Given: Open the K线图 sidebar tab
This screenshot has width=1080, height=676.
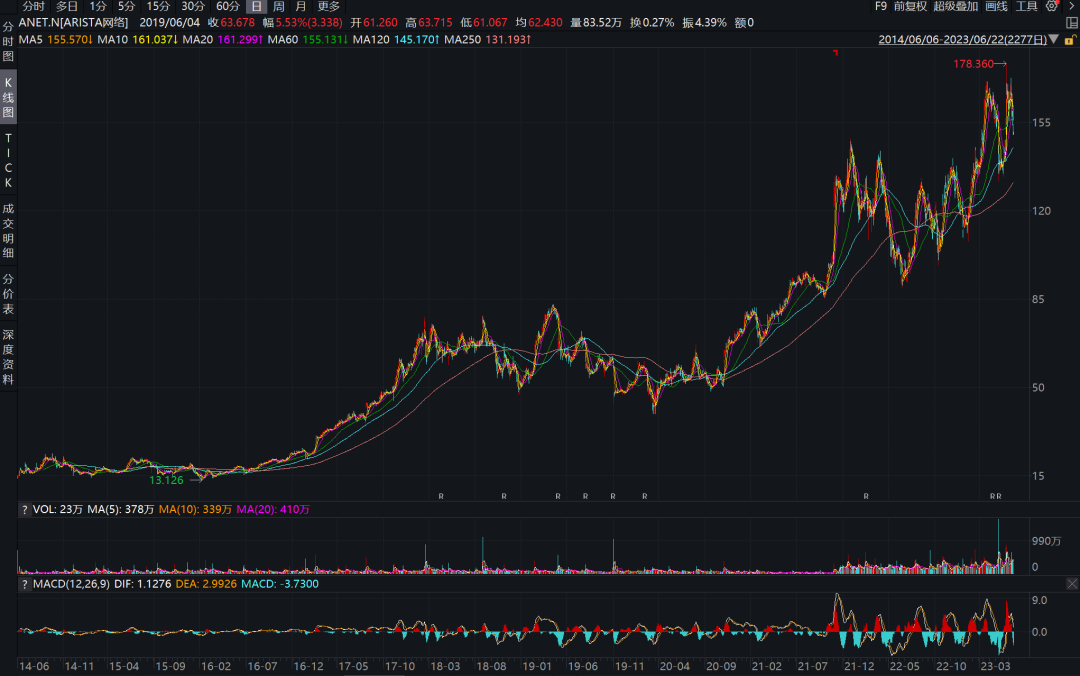Looking at the screenshot, I should coord(8,97).
